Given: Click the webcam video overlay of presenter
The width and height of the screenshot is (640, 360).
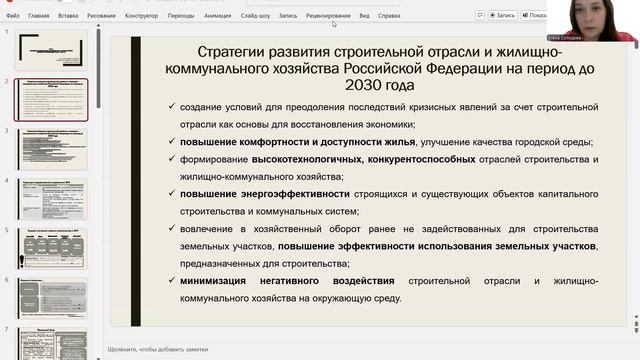Looking at the screenshot, I should click(x=592, y=20).
